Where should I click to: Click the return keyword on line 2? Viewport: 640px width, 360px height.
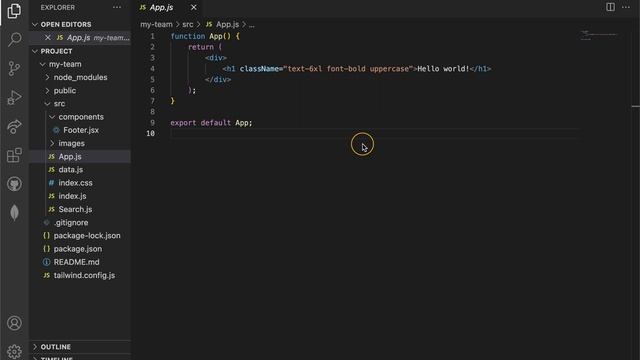200,47
